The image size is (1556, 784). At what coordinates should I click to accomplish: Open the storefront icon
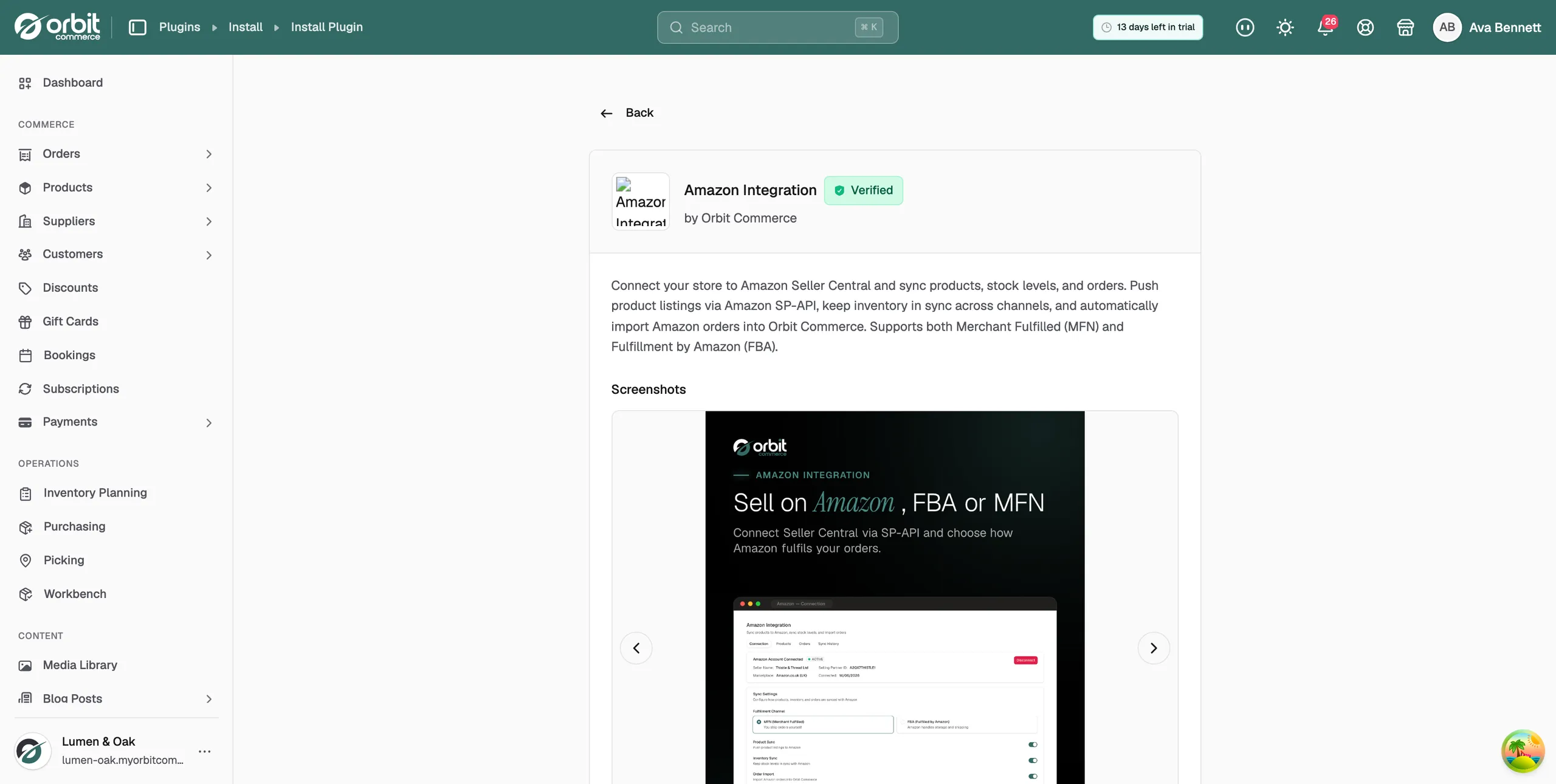pos(1405,27)
